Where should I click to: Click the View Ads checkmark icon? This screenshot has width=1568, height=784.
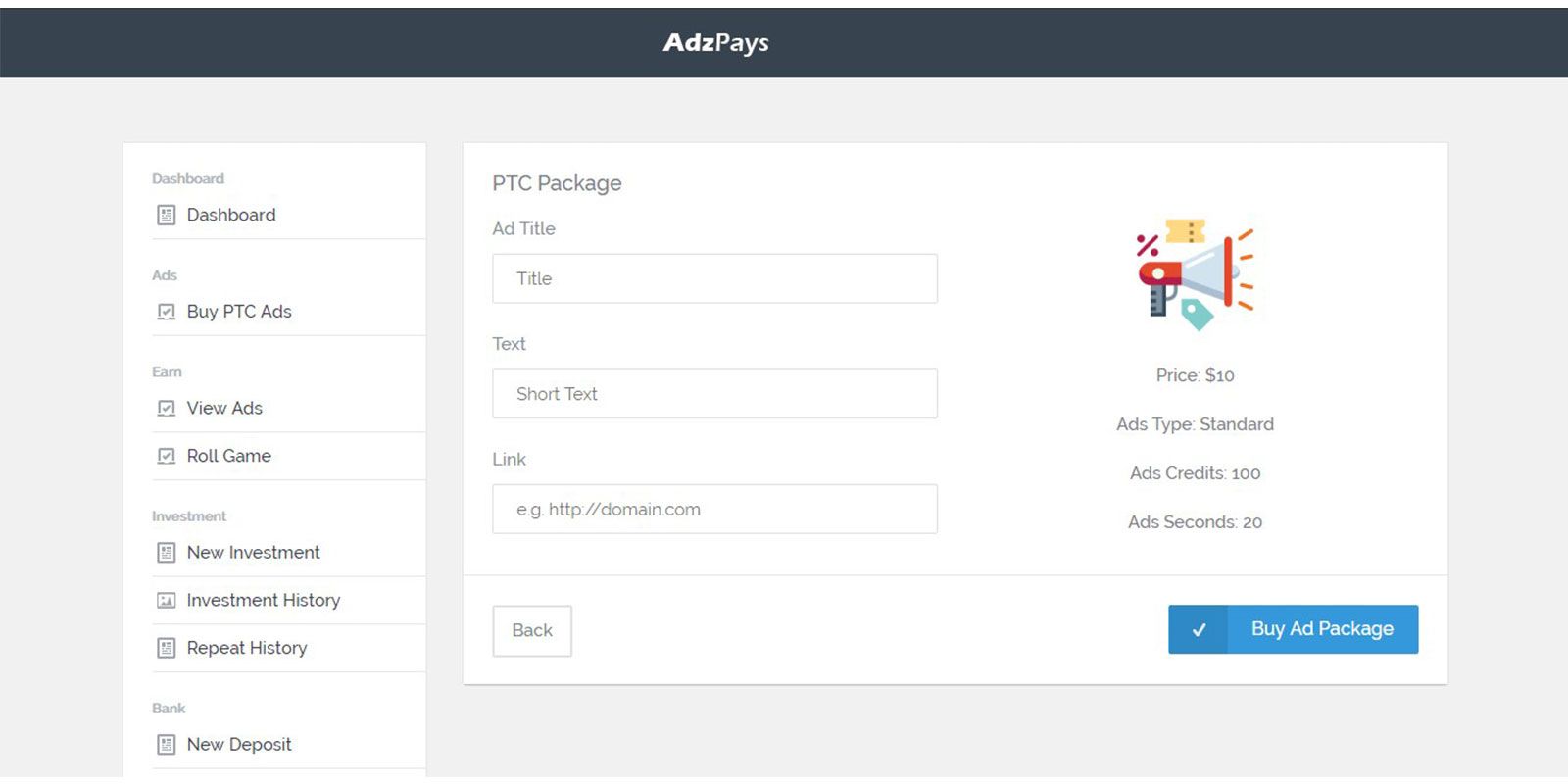pyautogui.click(x=167, y=408)
